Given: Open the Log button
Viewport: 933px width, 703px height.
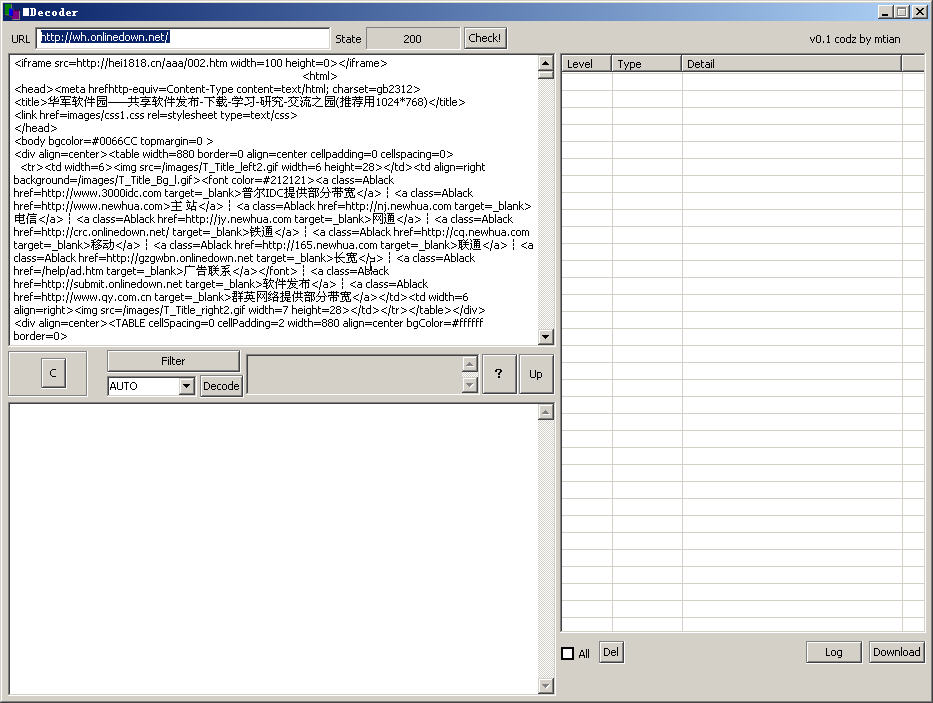Looking at the screenshot, I should (833, 652).
